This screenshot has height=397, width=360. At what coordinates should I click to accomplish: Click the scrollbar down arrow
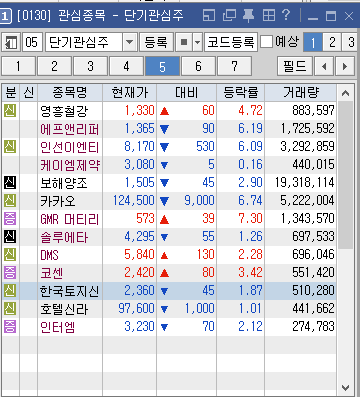(346, 388)
